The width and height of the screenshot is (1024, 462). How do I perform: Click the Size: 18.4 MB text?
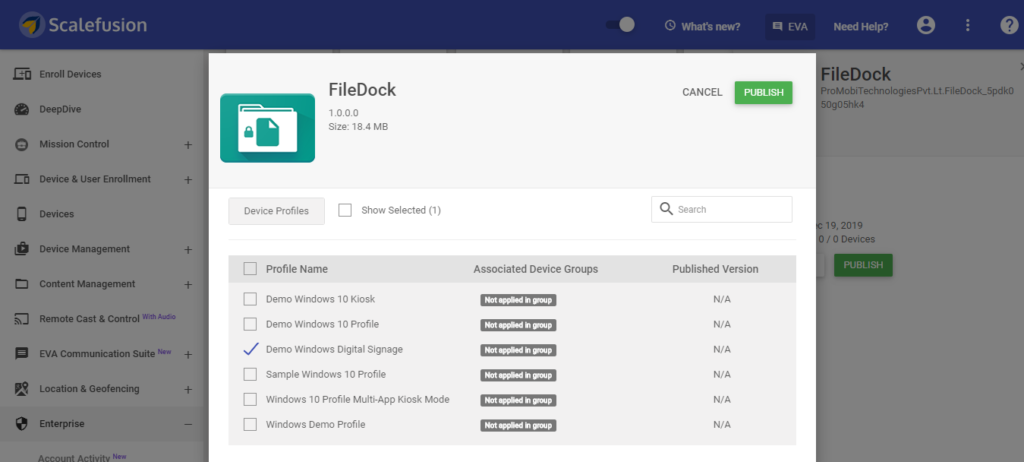pos(358,127)
